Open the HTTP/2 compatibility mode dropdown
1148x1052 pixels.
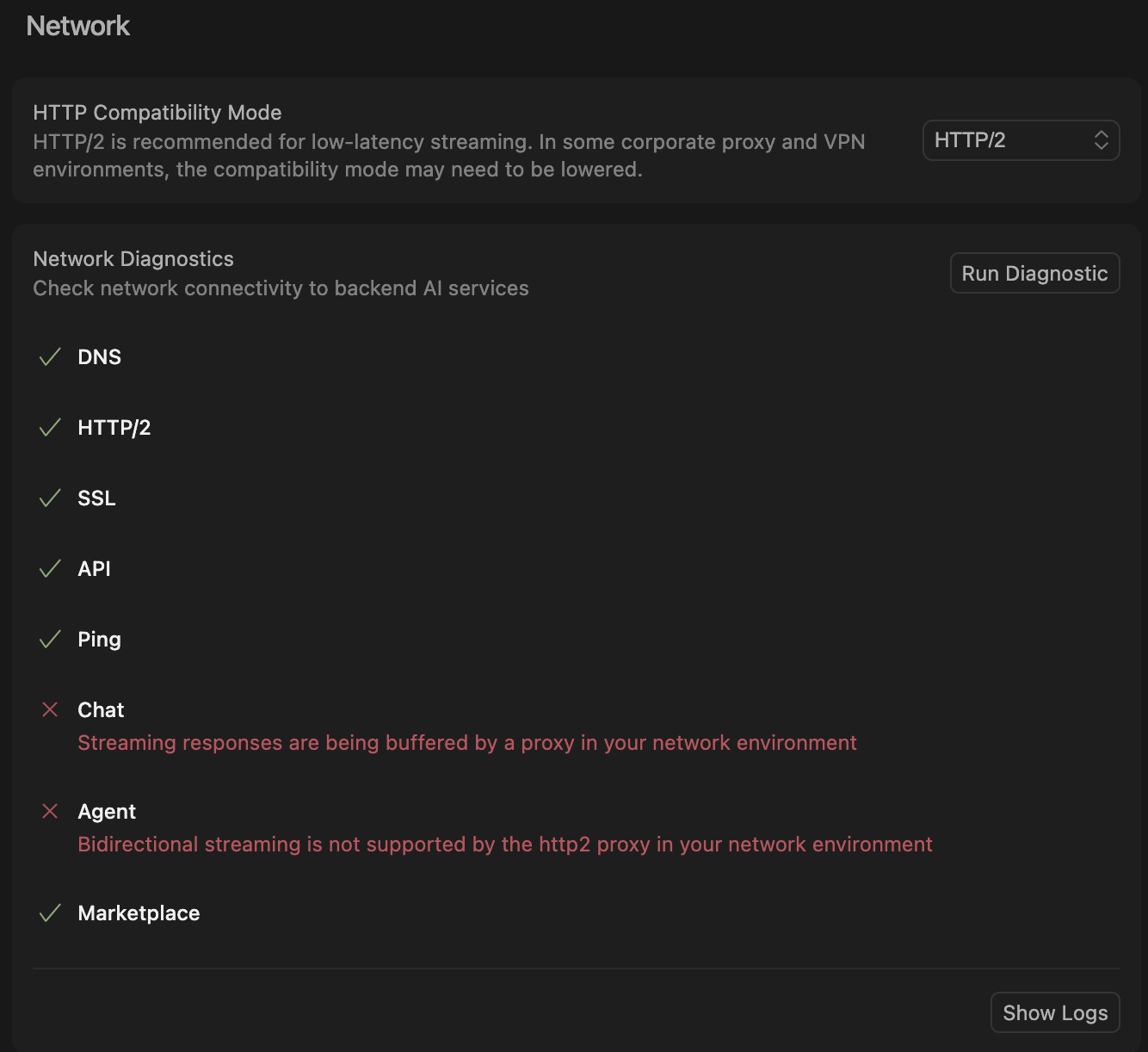tap(1020, 140)
